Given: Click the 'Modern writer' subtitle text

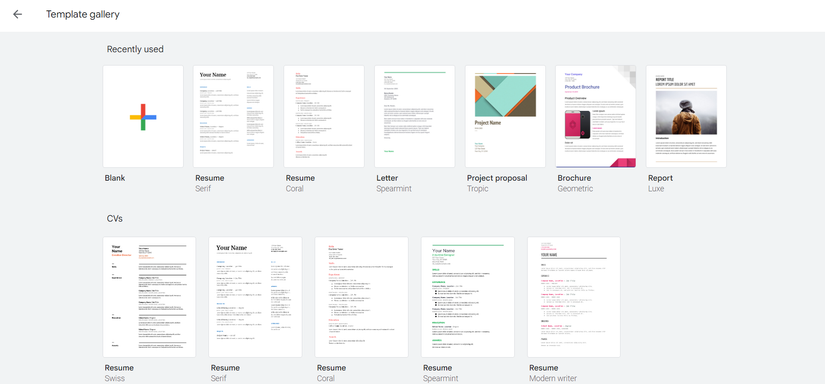Looking at the screenshot, I should [553, 378].
